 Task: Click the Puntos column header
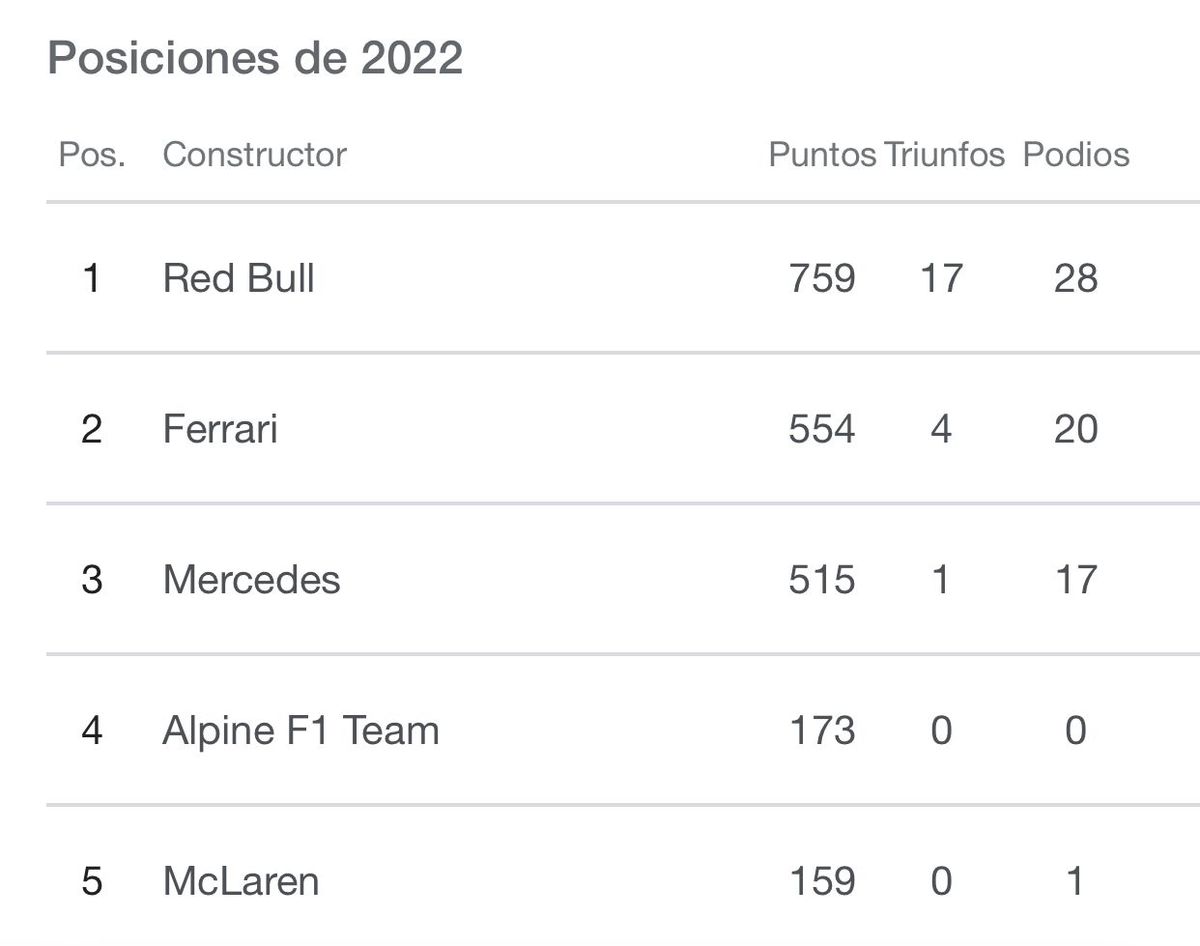822,155
